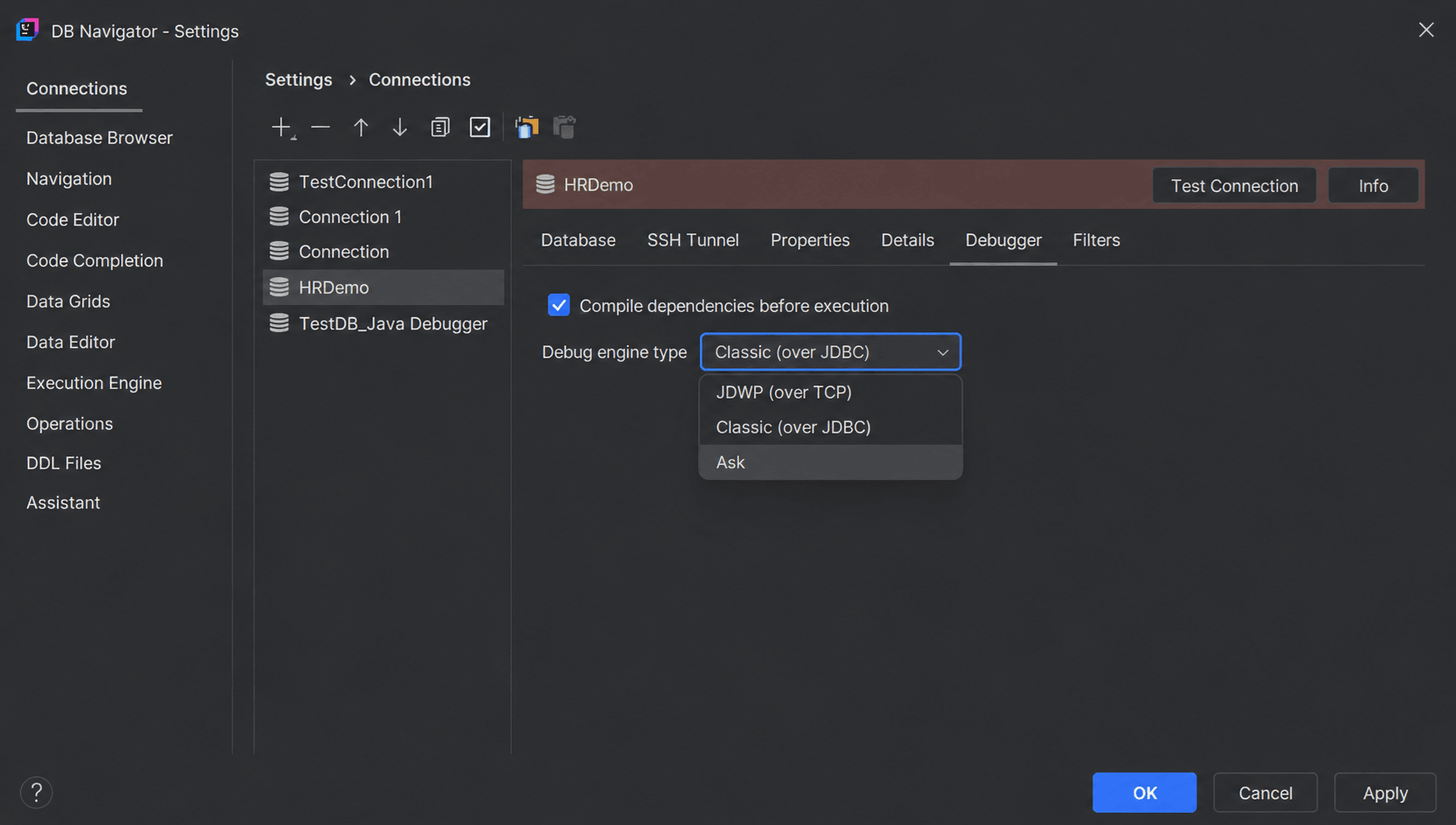Move the connection up with the arrow icon

pos(360,128)
